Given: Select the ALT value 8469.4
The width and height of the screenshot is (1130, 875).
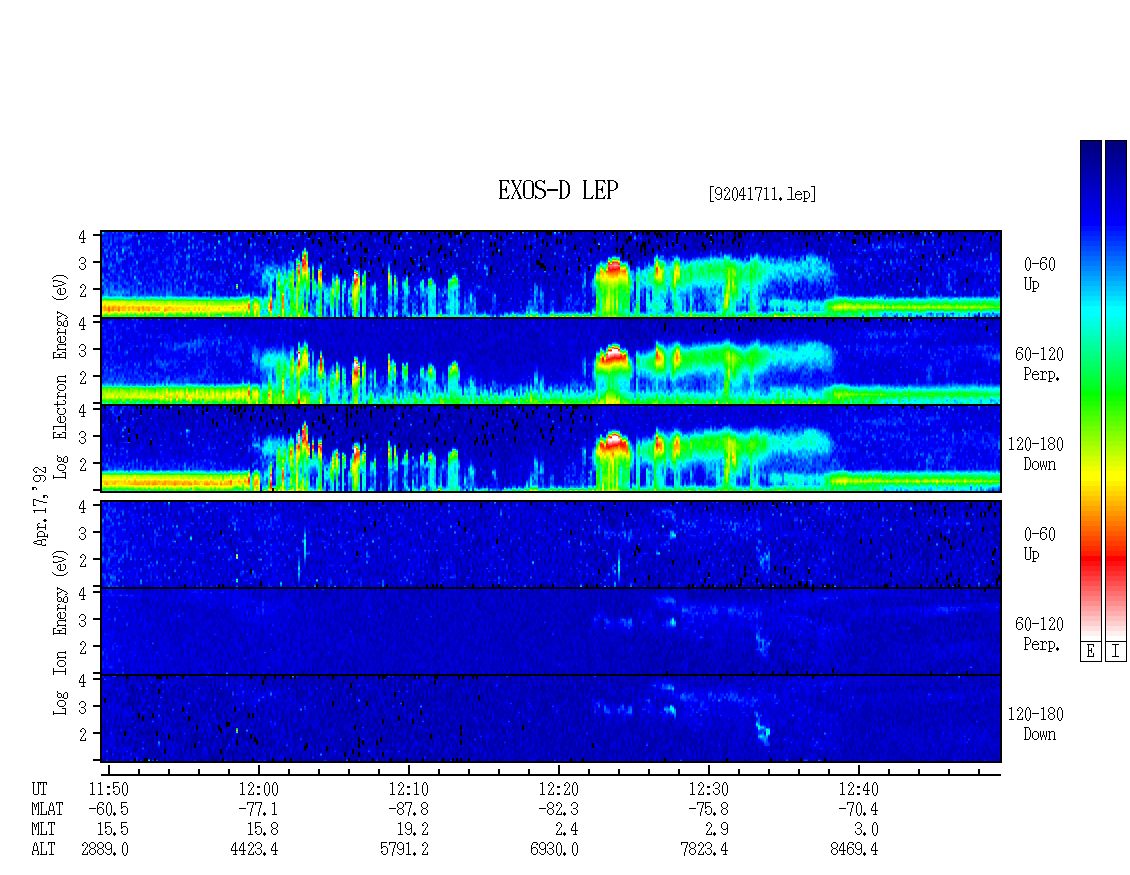Looking at the screenshot, I should click(854, 850).
